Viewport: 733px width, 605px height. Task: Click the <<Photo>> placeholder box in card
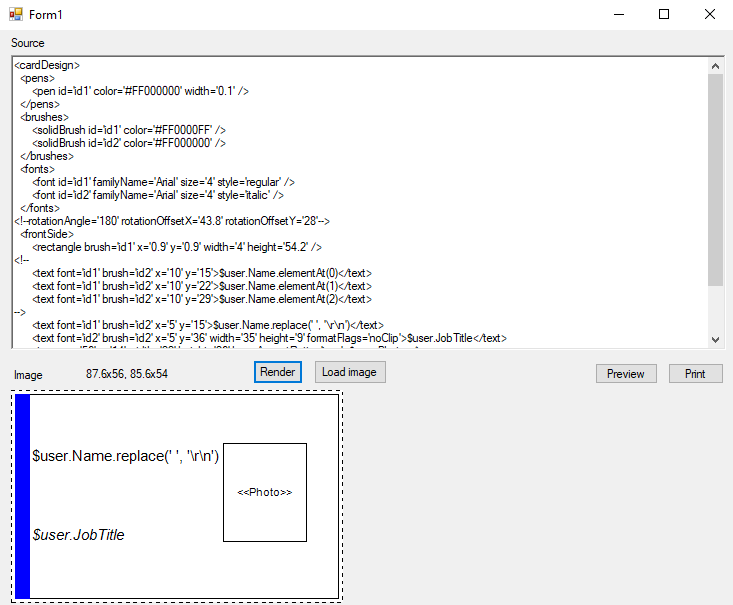click(x=265, y=492)
